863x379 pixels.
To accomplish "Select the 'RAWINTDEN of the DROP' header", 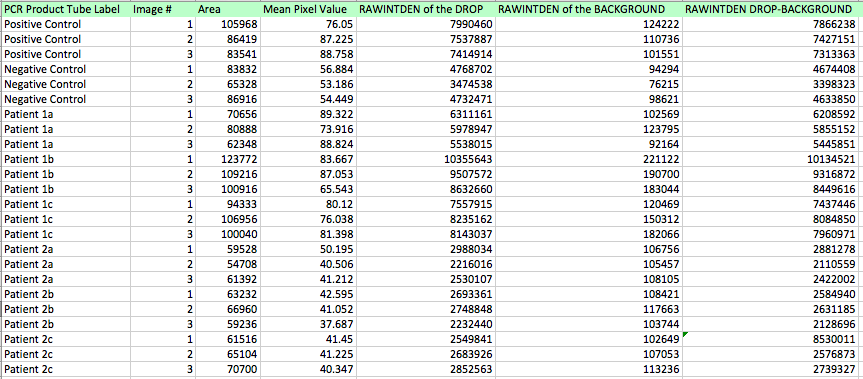I will pyautogui.click(x=425, y=9).
